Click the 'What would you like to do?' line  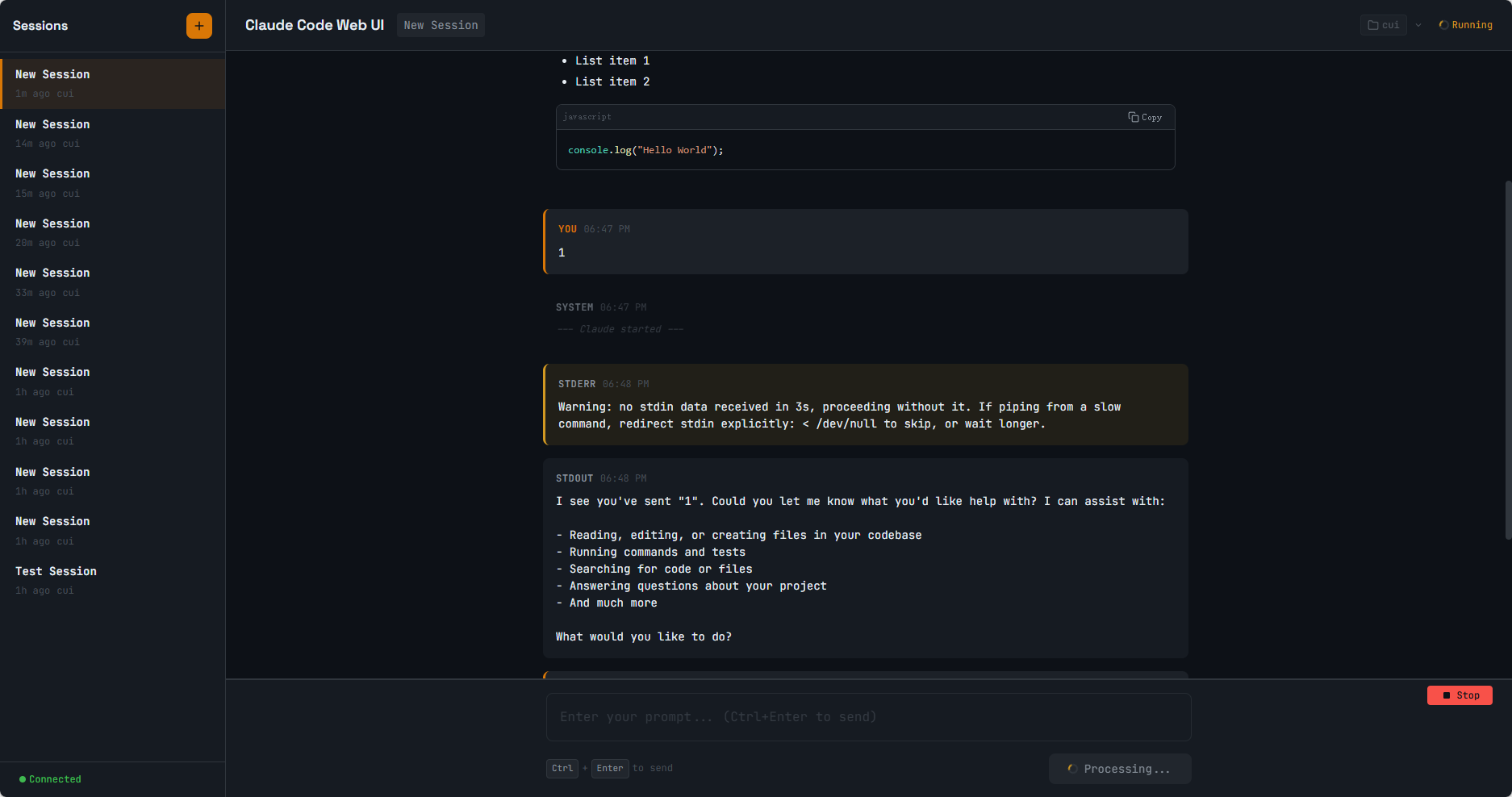click(x=644, y=636)
